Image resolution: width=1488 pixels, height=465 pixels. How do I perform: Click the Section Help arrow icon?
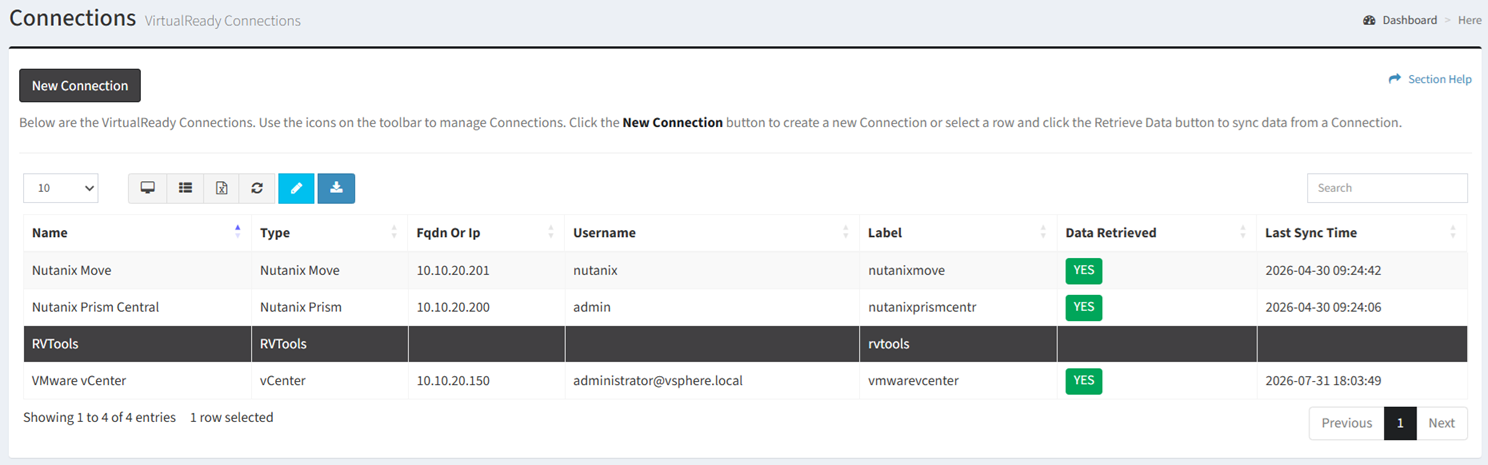pyautogui.click(x=1394, y=79)
